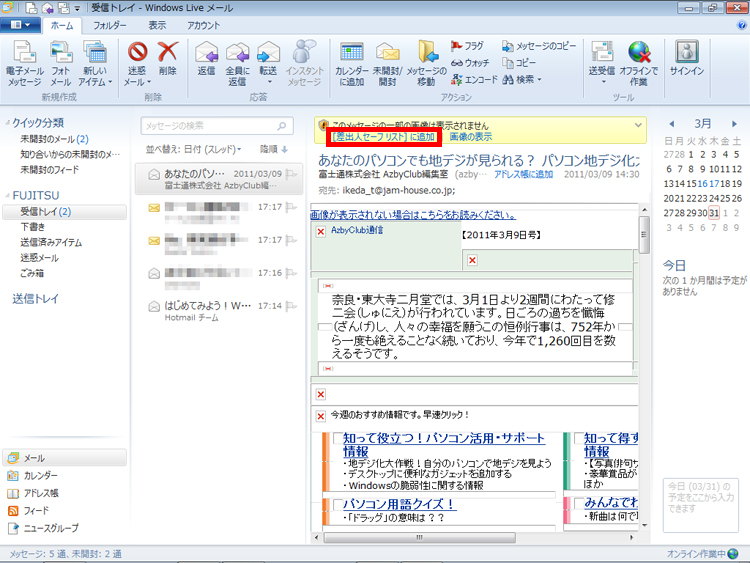Open the 下書き folder
The image size is (750, 563).
(x=33, y=227)
